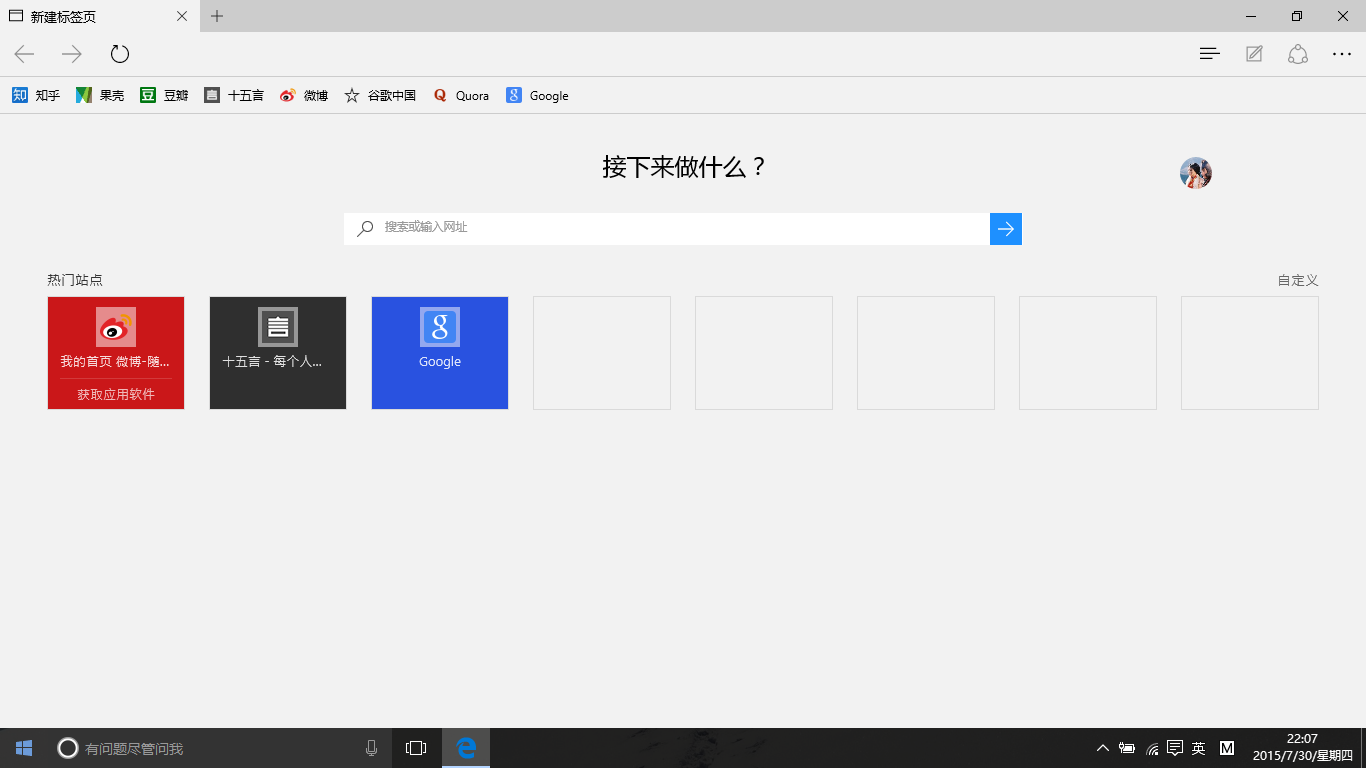Open the More actions menu

(1342, 54)
